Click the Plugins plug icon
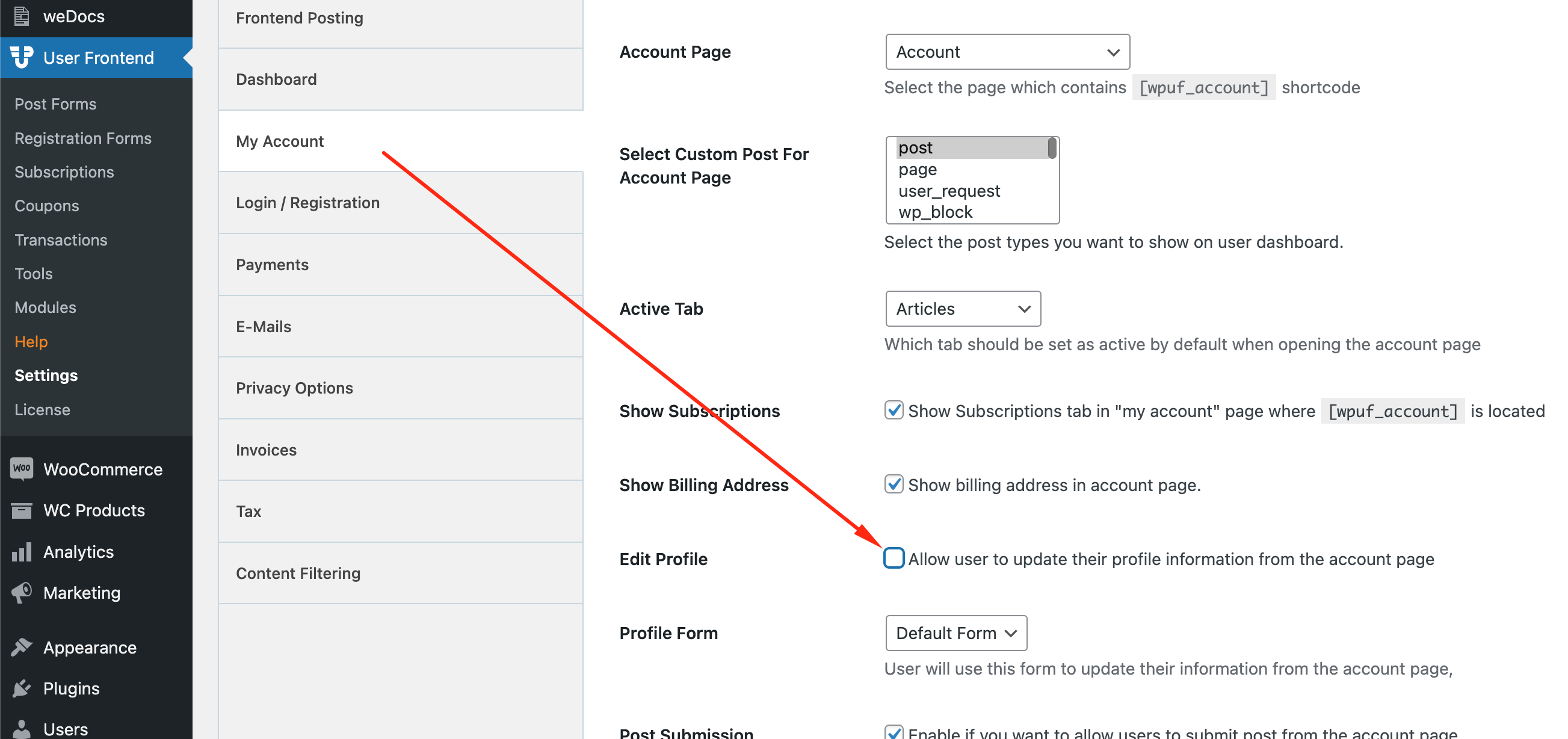The height and width of the screenshot is (739, 1568). point(21,688)
